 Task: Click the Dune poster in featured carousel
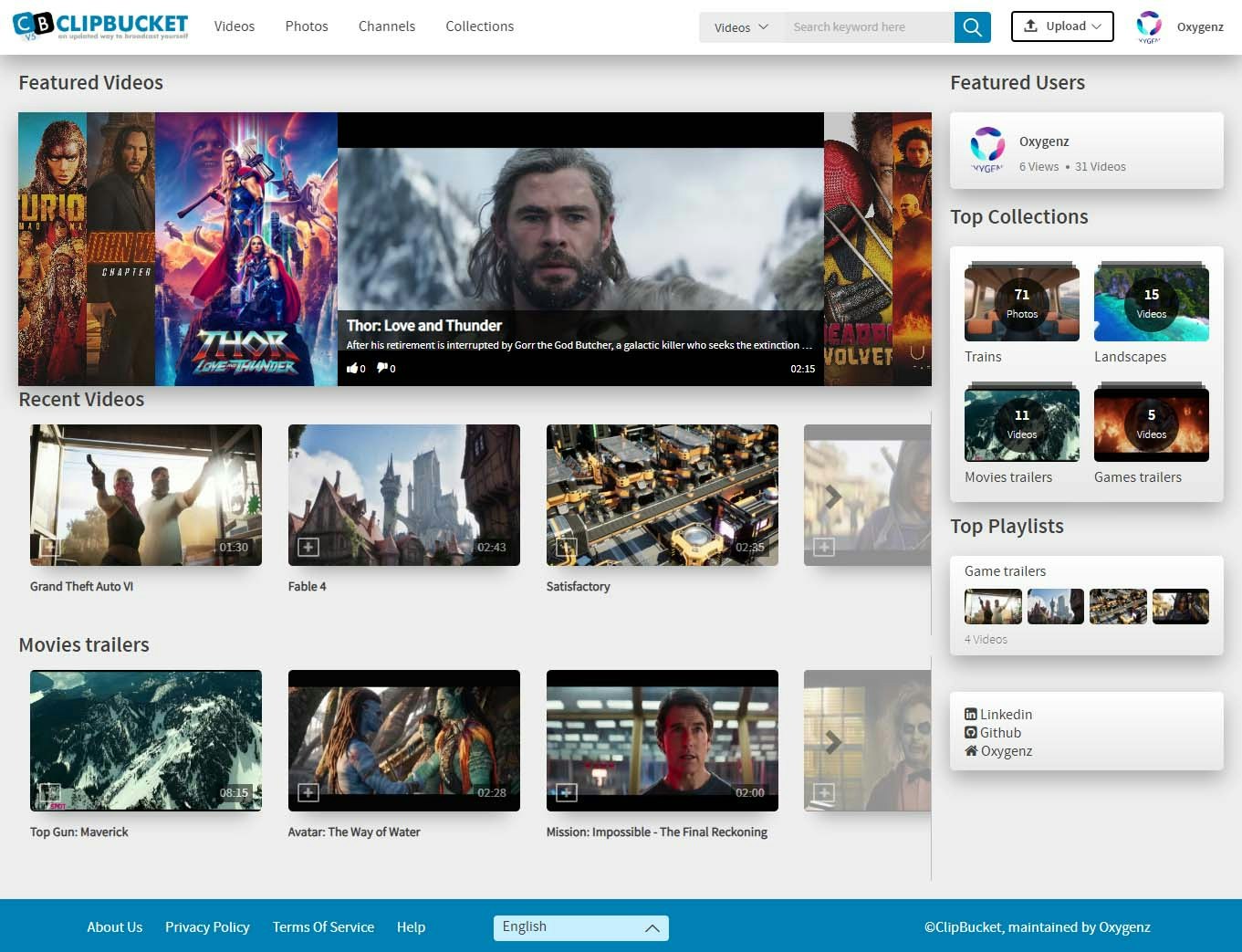coord(912,249)
